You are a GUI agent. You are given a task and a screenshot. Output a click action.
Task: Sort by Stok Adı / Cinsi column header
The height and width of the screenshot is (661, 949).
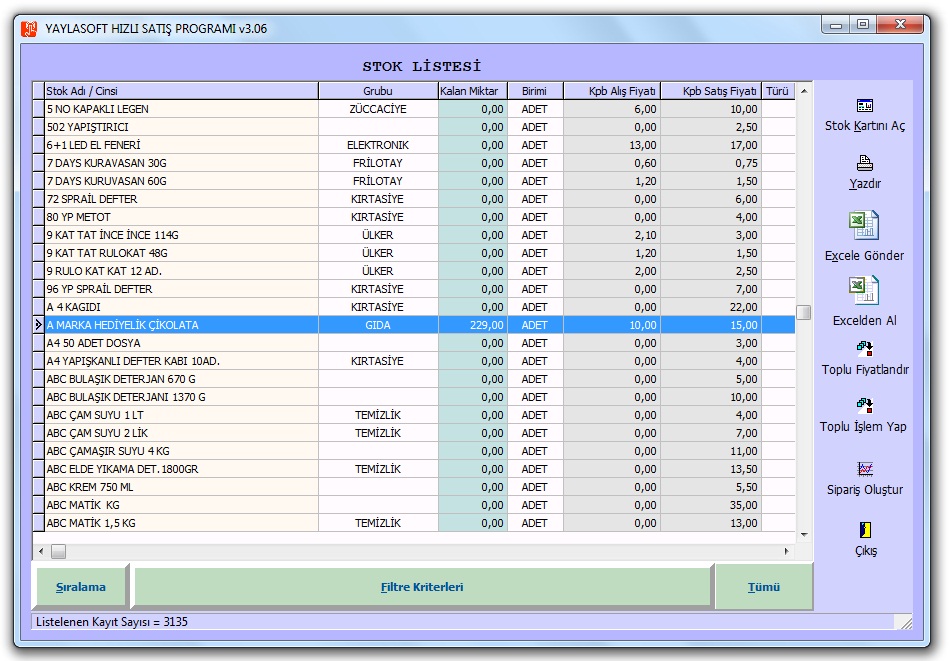182,91
